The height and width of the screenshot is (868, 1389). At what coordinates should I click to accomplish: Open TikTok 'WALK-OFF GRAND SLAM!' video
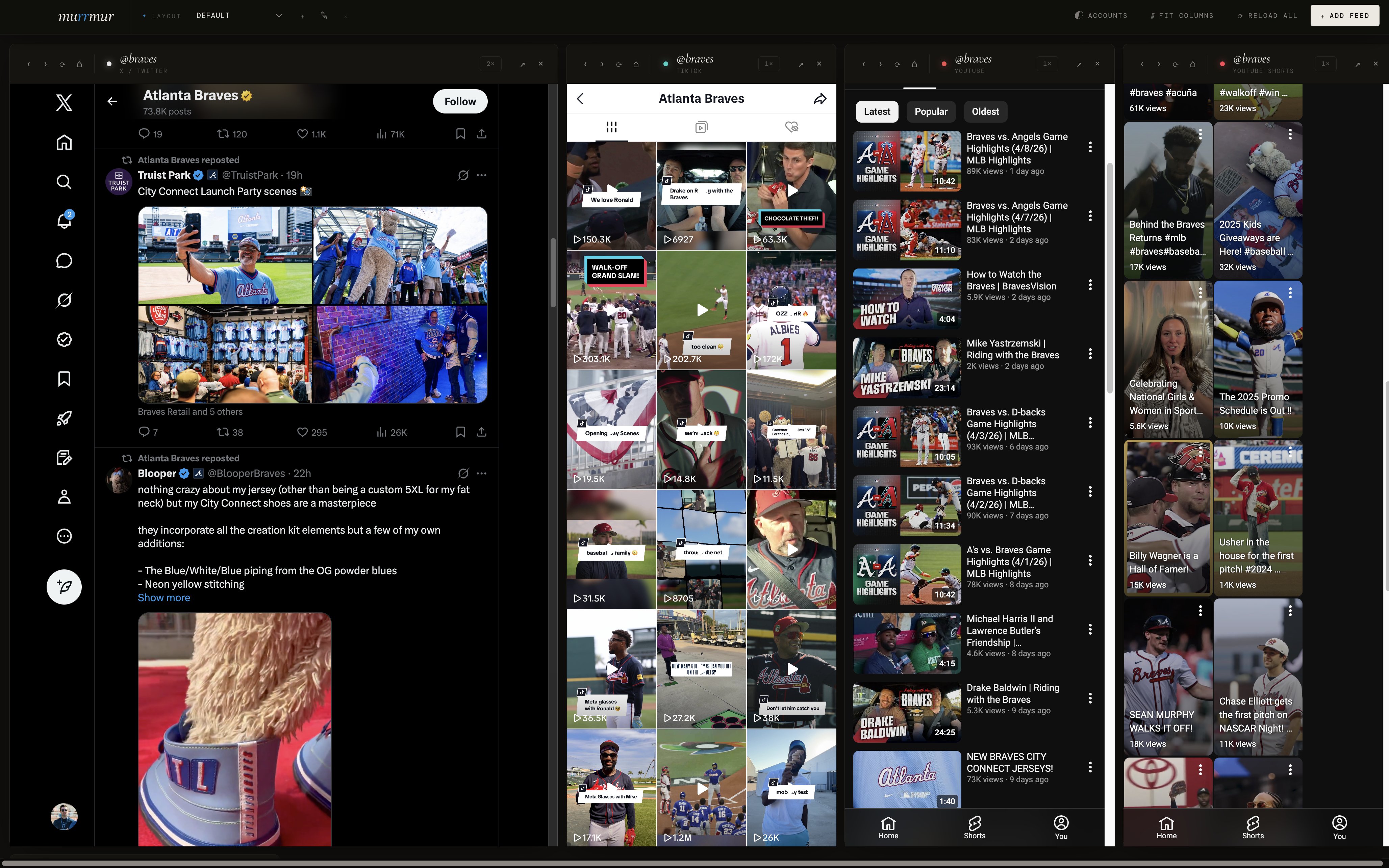pos(611,310)
